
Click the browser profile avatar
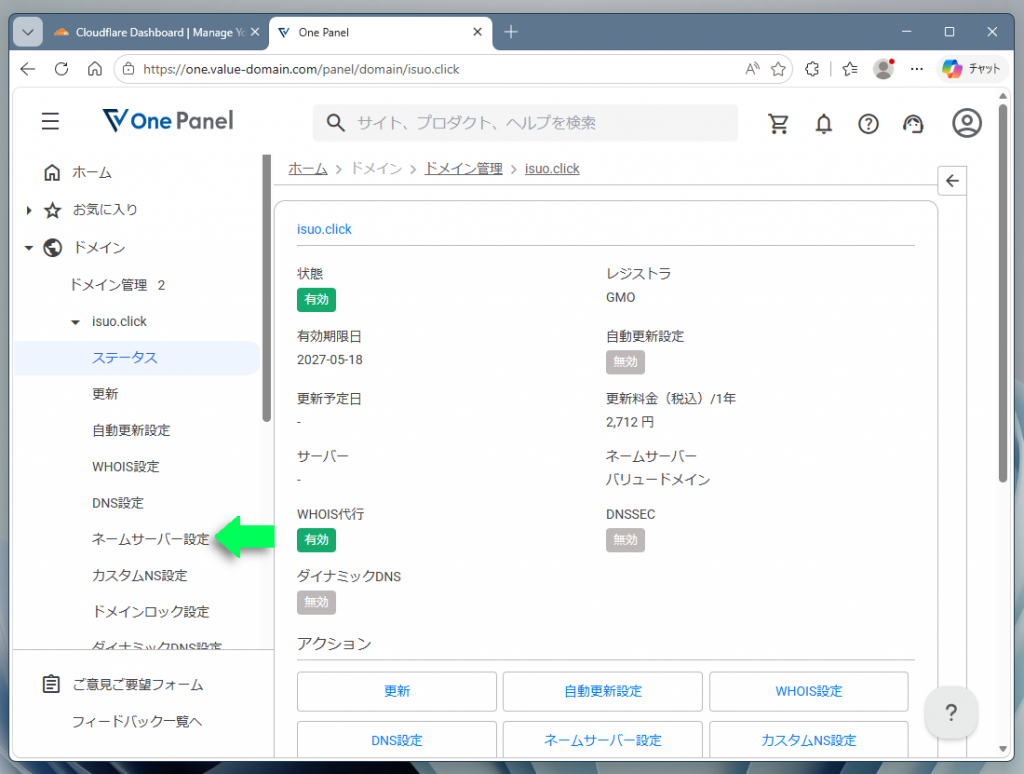click(884, 69)
